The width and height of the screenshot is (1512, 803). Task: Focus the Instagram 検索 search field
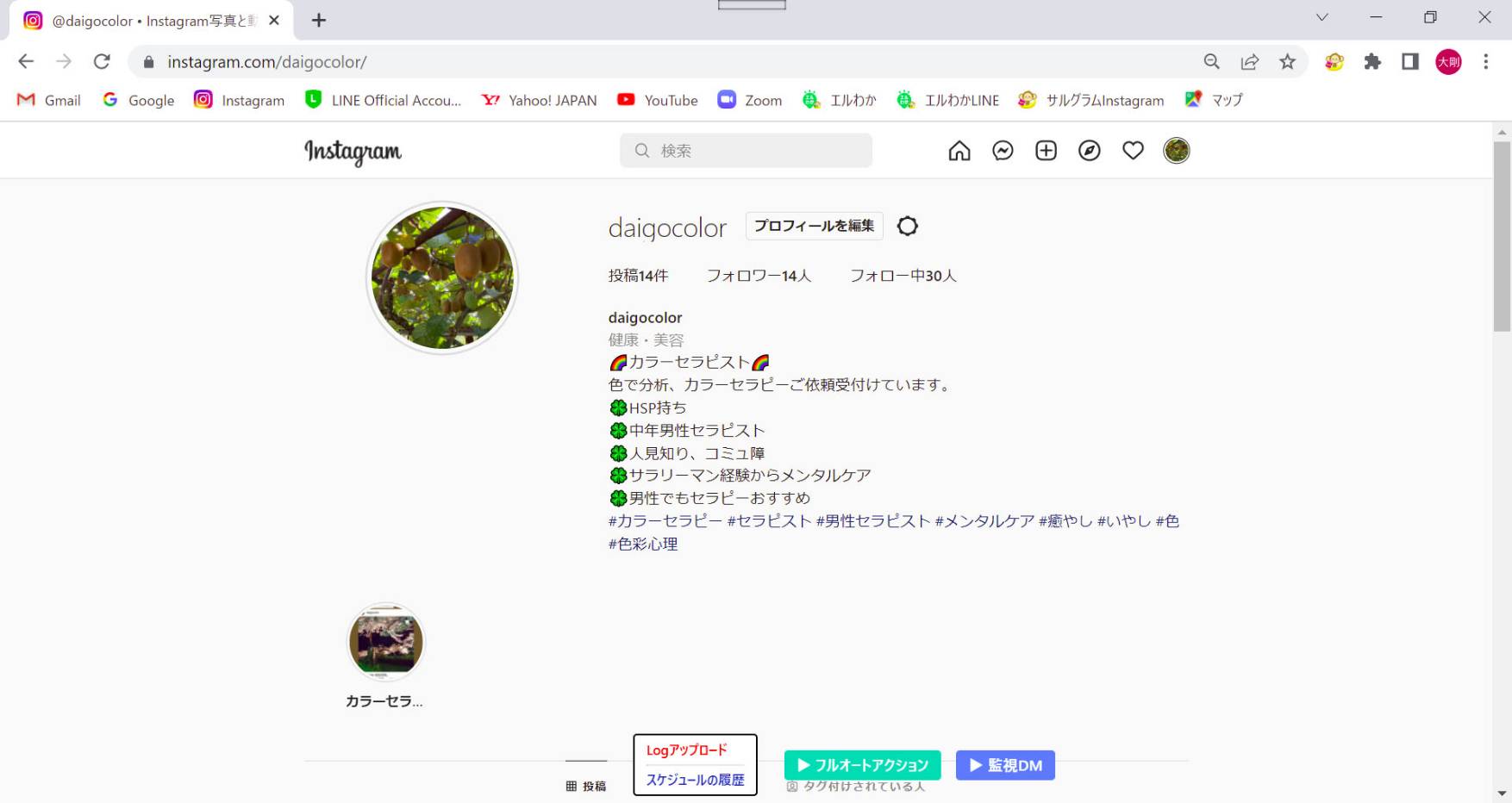click(746, 151)
